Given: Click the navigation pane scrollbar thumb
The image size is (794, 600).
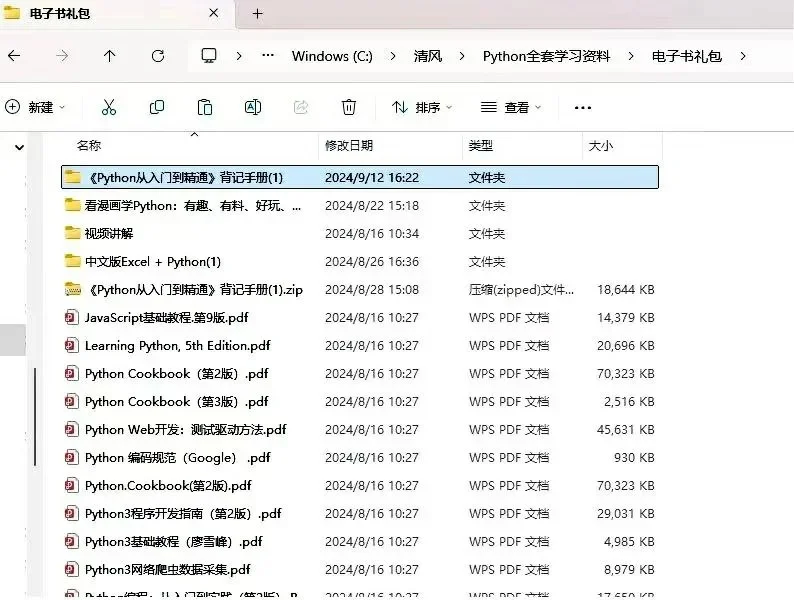Looking at the screenshot, I should pos(35,417).
